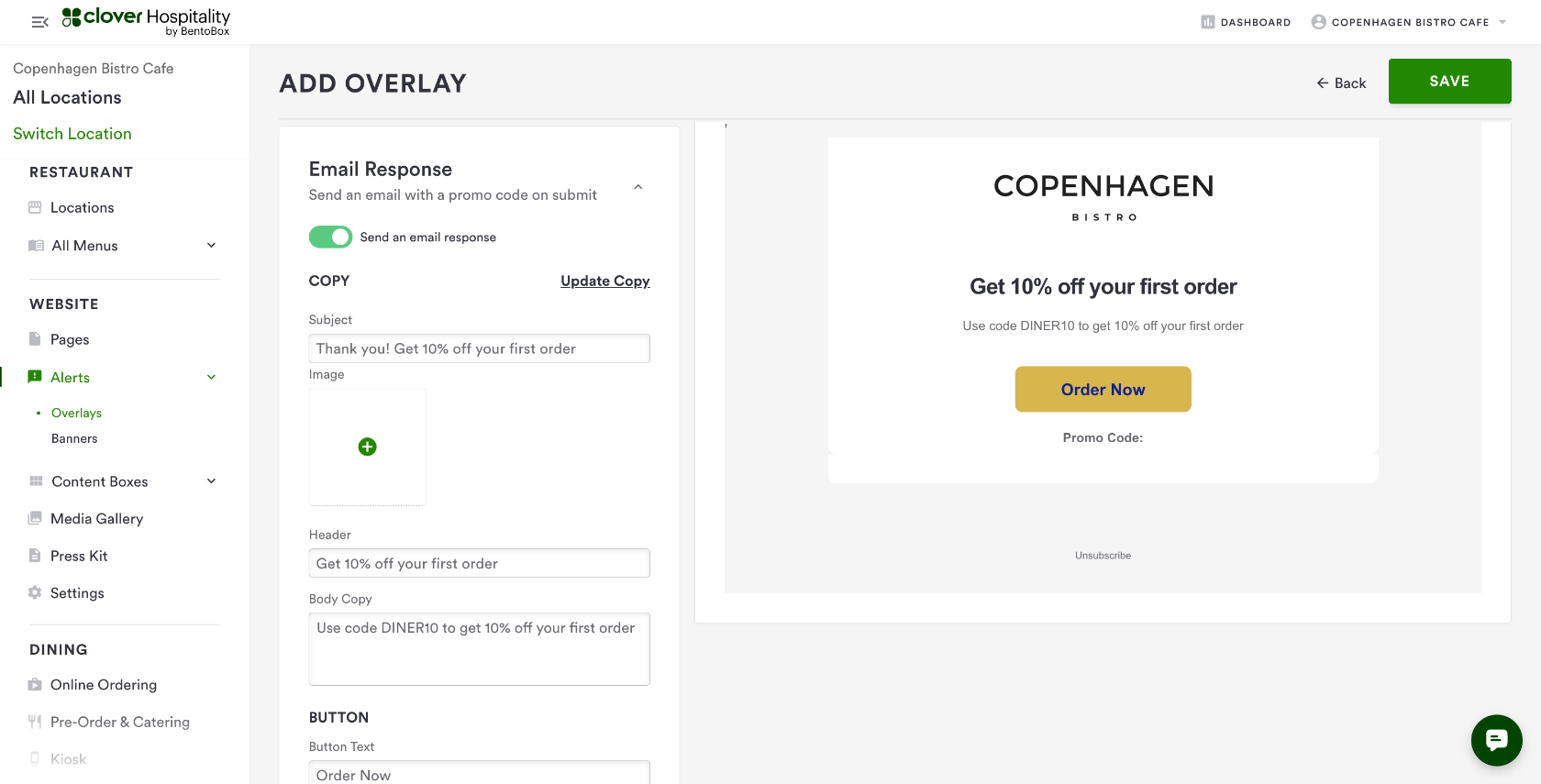Click the Dashboard chart icon
Screen dimensions: 1541x784
click(x=1208, y=22)
